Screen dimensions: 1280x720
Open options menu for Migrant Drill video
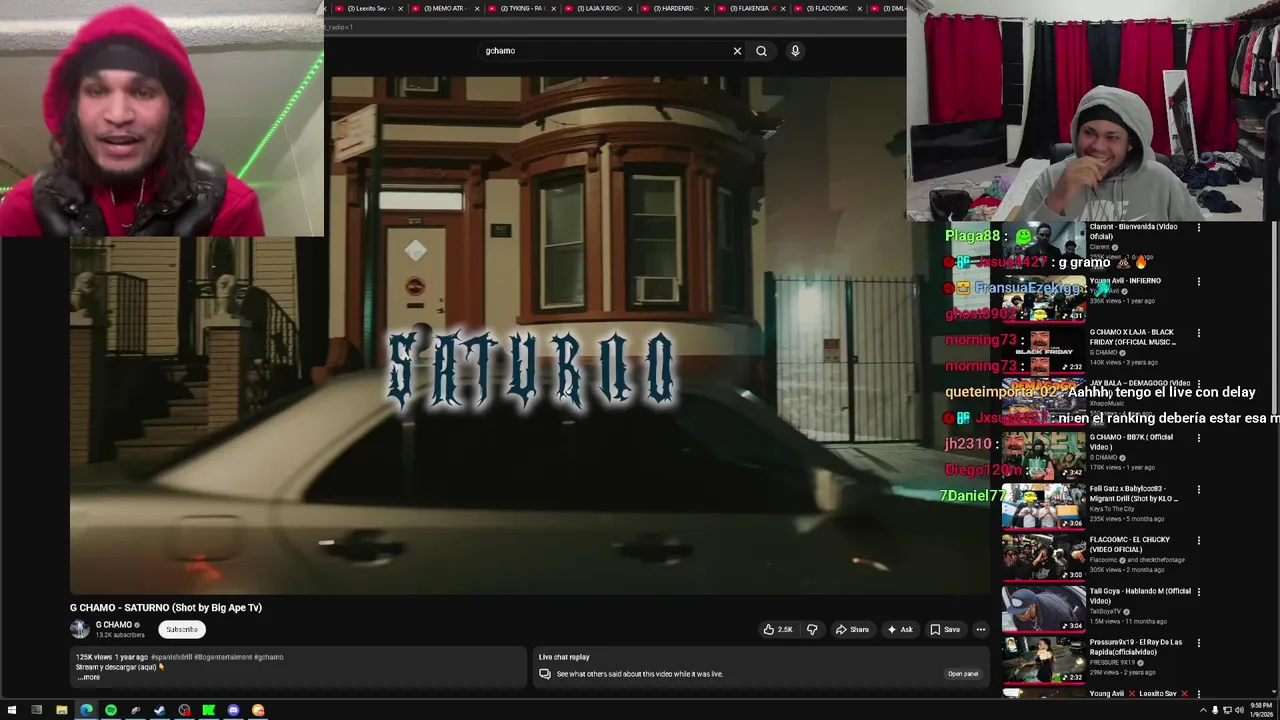coord(1199,490)
